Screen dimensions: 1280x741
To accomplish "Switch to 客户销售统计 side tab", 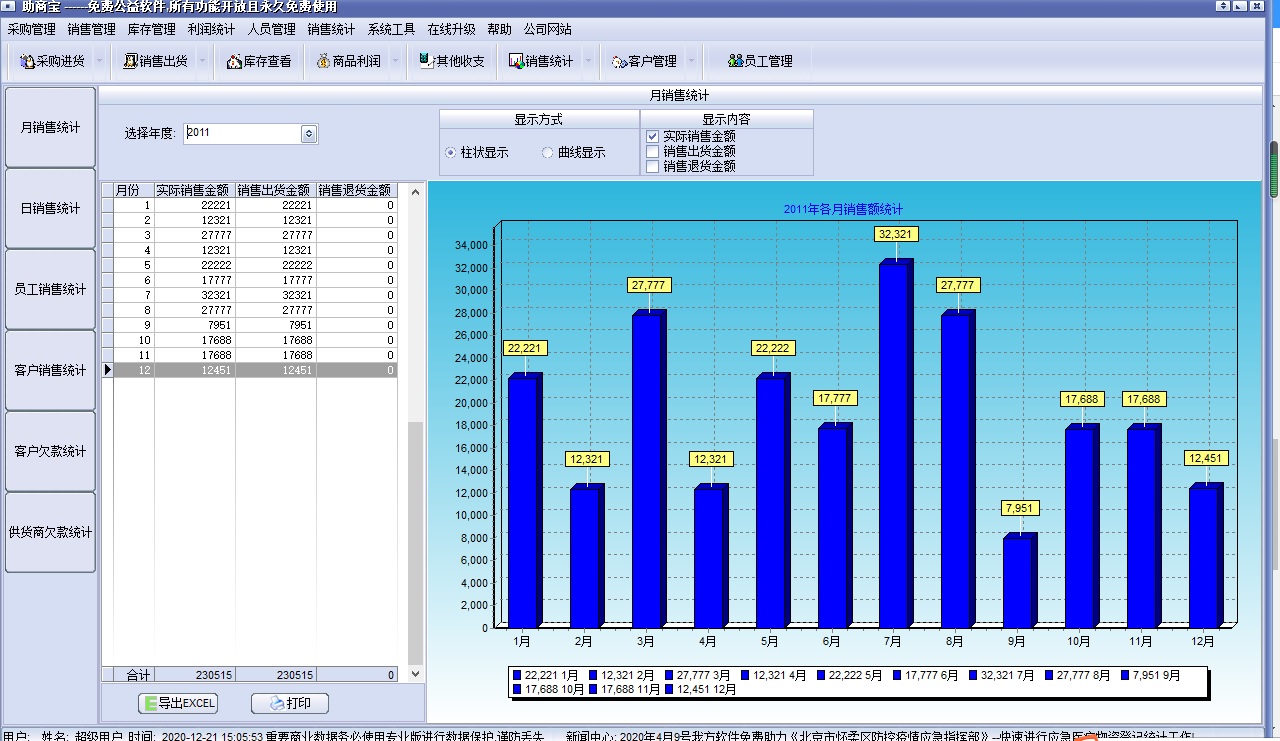I will (x=51, y=370).
